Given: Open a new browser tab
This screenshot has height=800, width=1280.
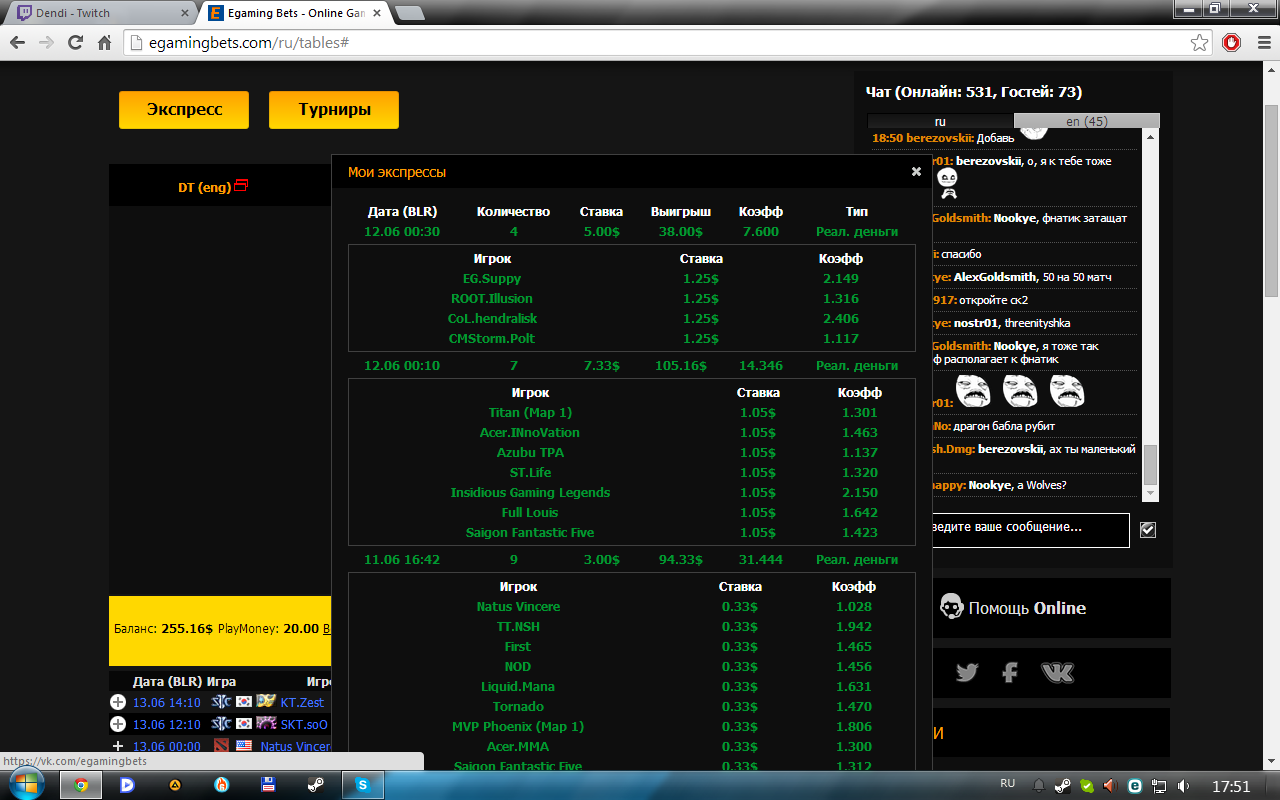Looking at the screenshot, I should pos(409,13).
